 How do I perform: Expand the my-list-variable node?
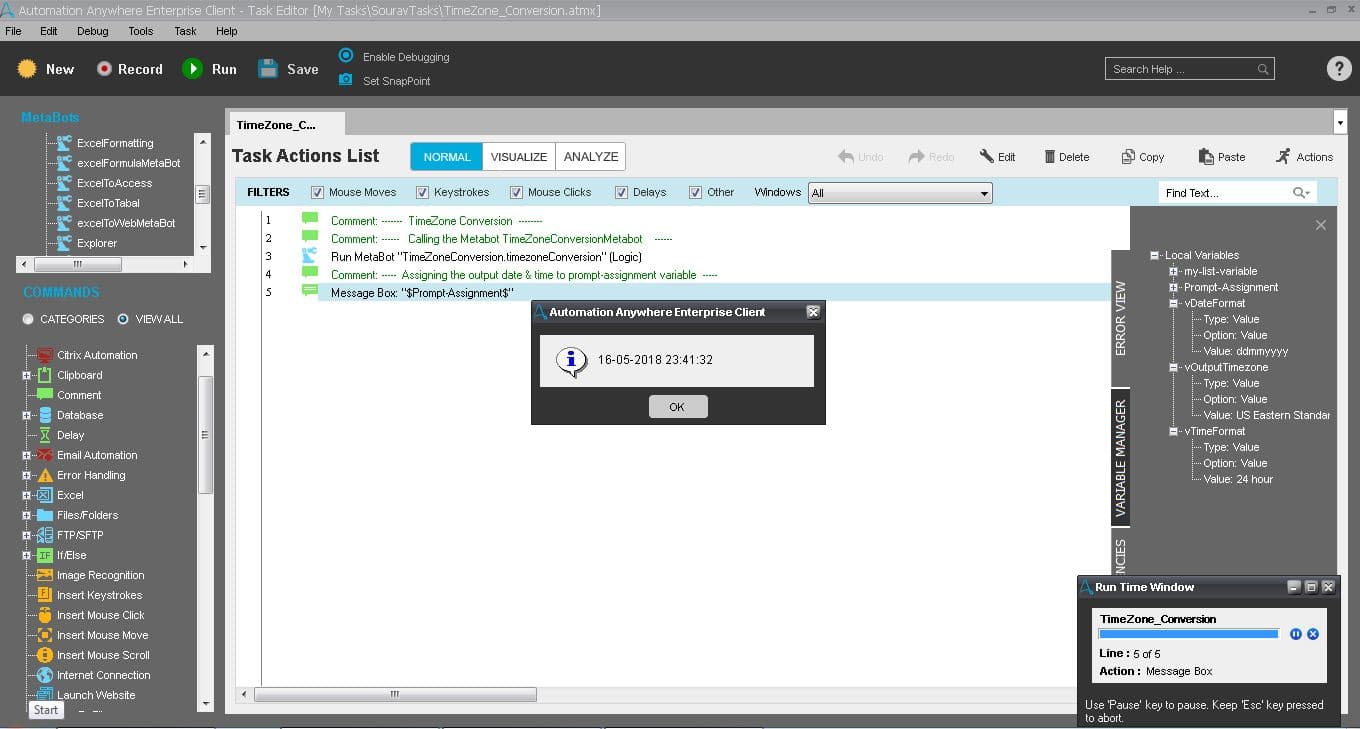click(1174, 271)
